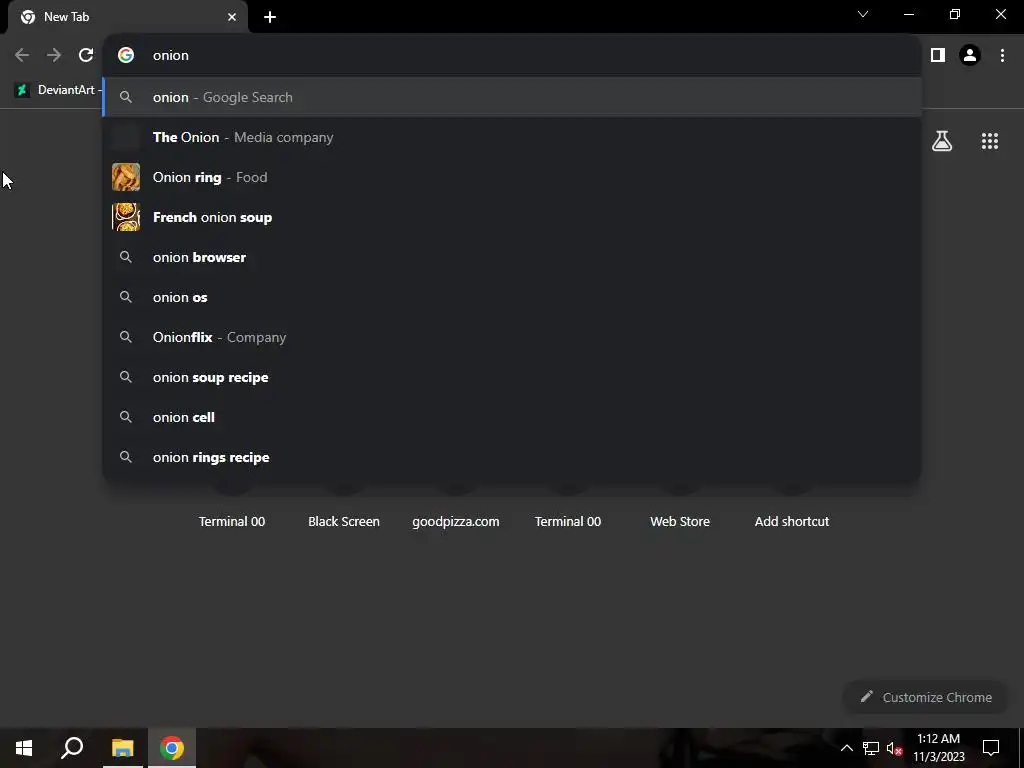Click the reload page icon
This screenshot has height=768, width=1024.
86,56
